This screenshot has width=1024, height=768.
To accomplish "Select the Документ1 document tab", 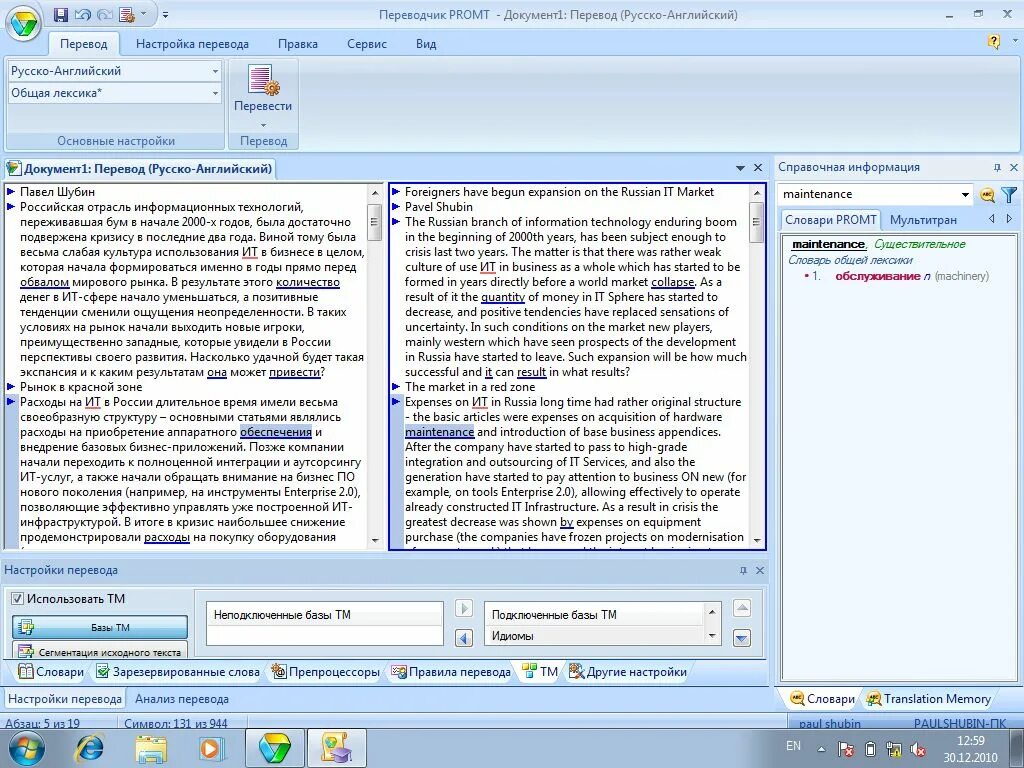I will tap(140, 168).
